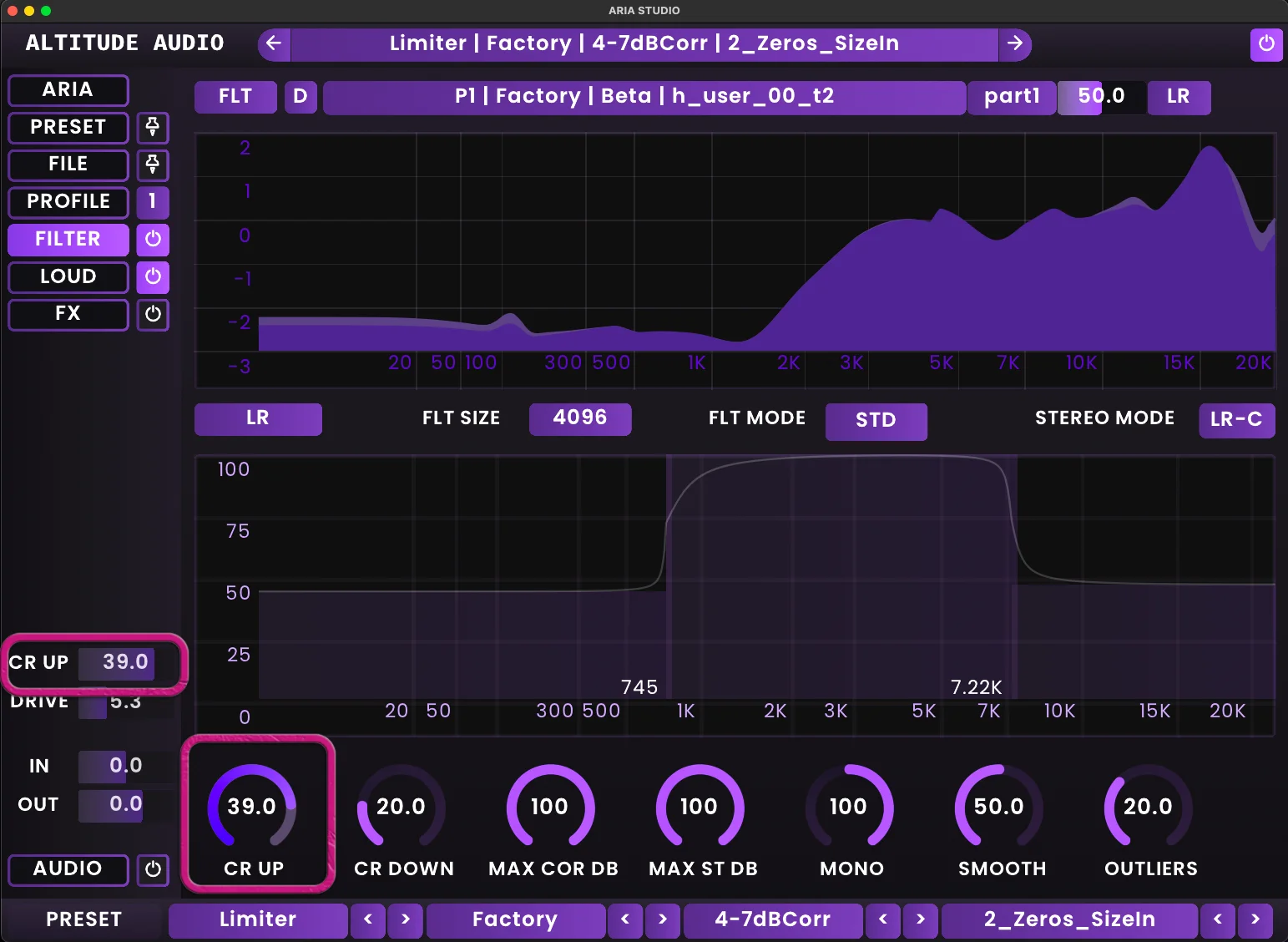Toggle the AUDIO power switch

click(x=153, y=869)
